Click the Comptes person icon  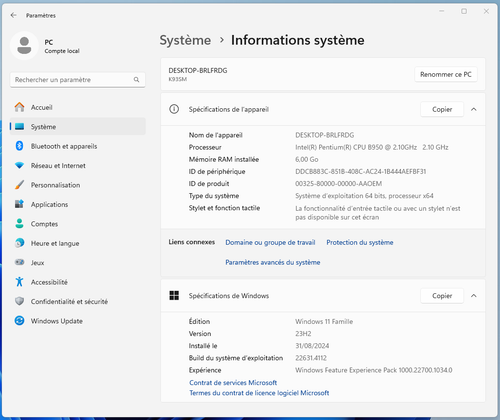[x=19, y=223]
